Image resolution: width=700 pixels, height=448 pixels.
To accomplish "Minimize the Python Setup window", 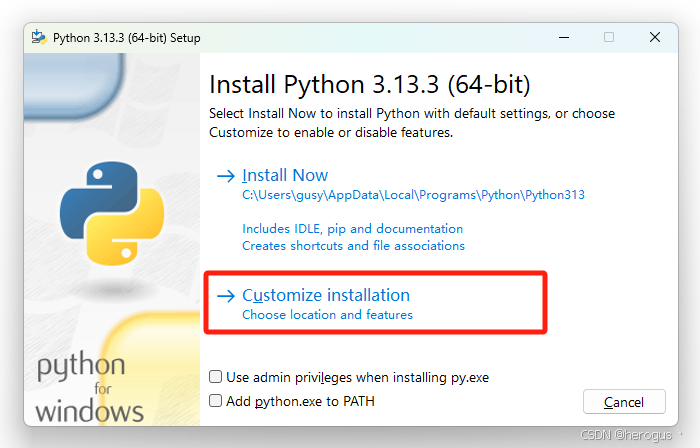I will point(564,37).
